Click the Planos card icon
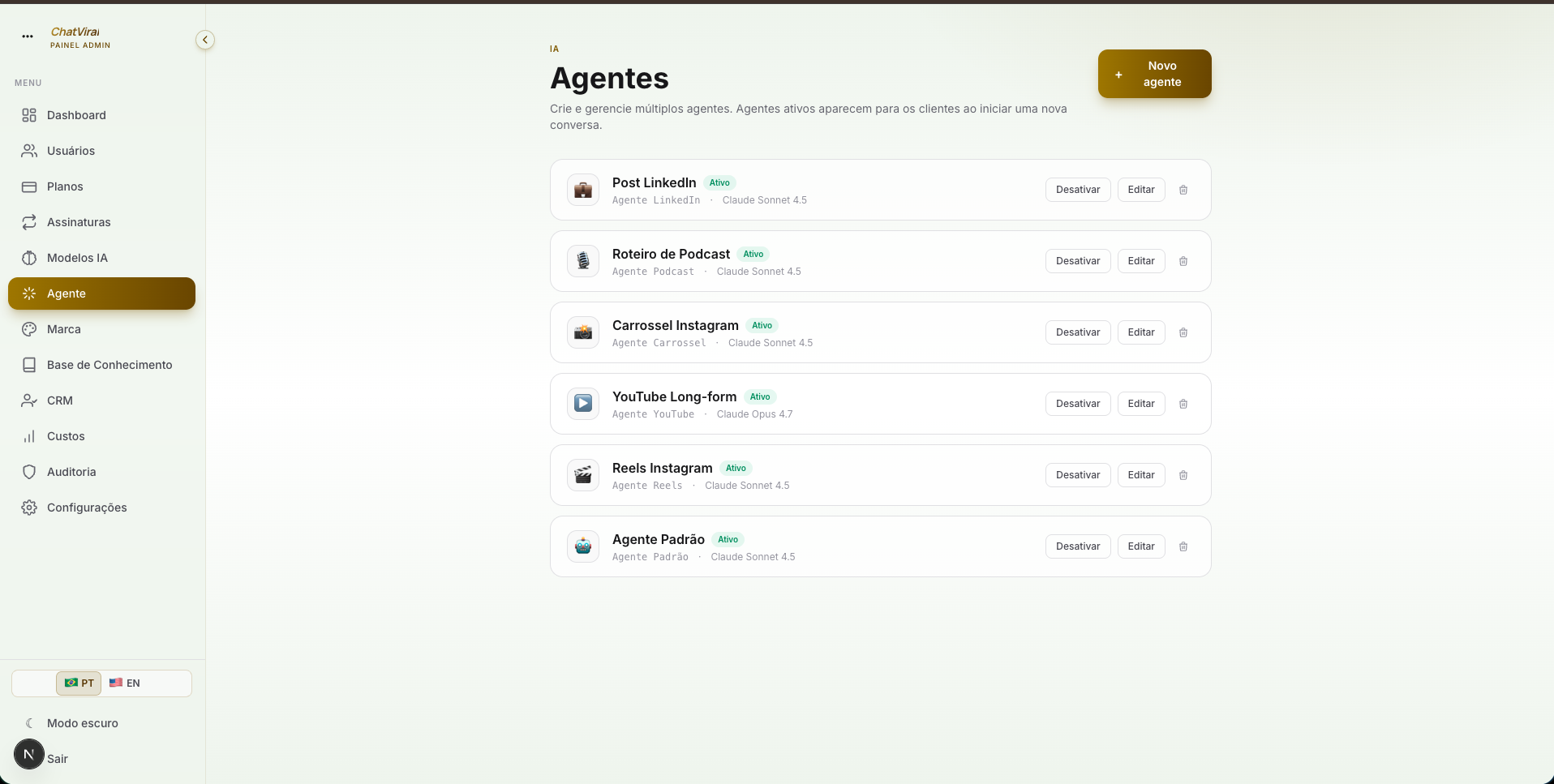Image resolution: width=1554 pixels, height=784 pixels. click(x=29, y=186)
